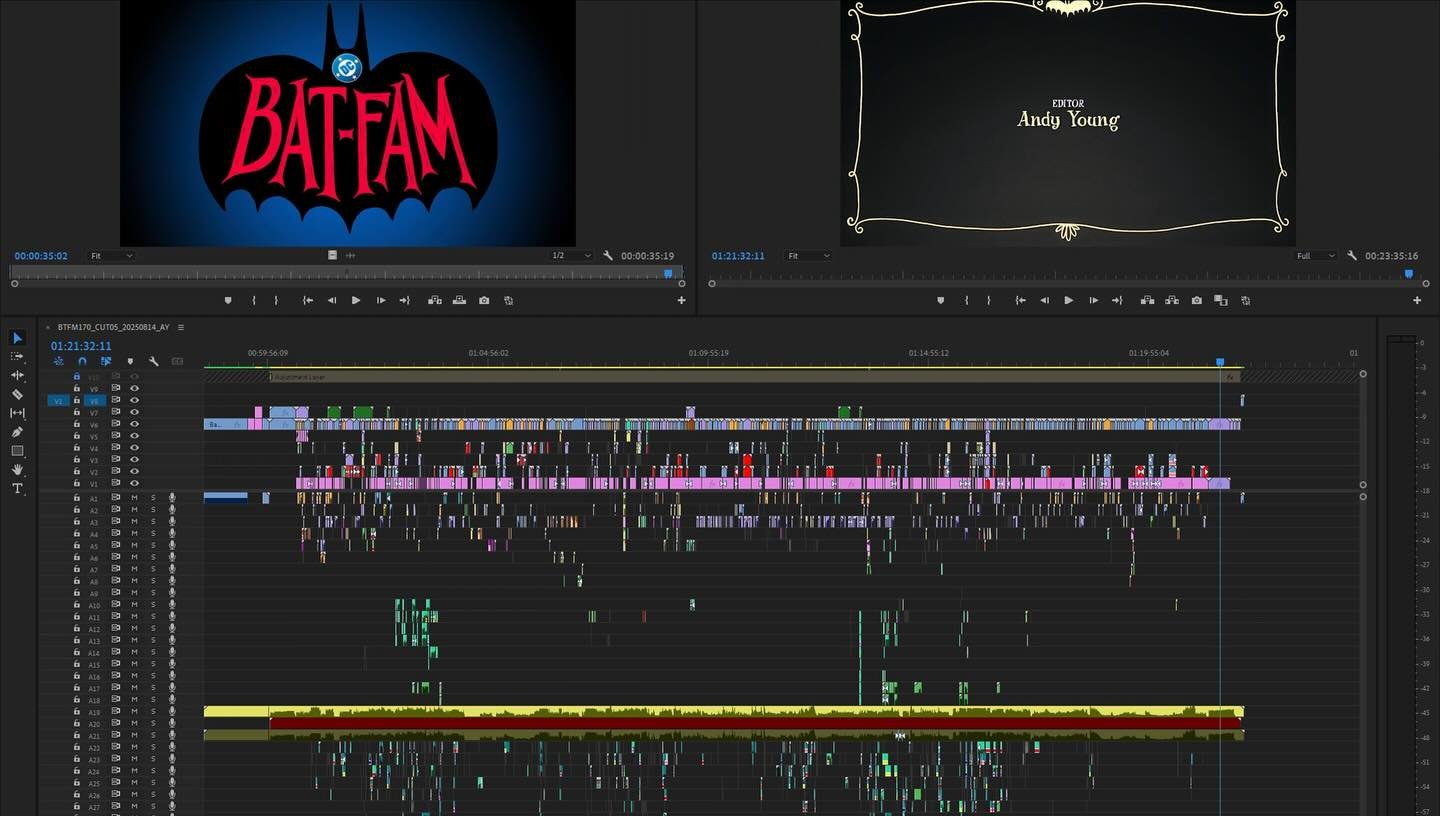Target track V8 header
The width and height of the screenshot is (1440, 816).
pyautogui.click(x=94, y=400)
